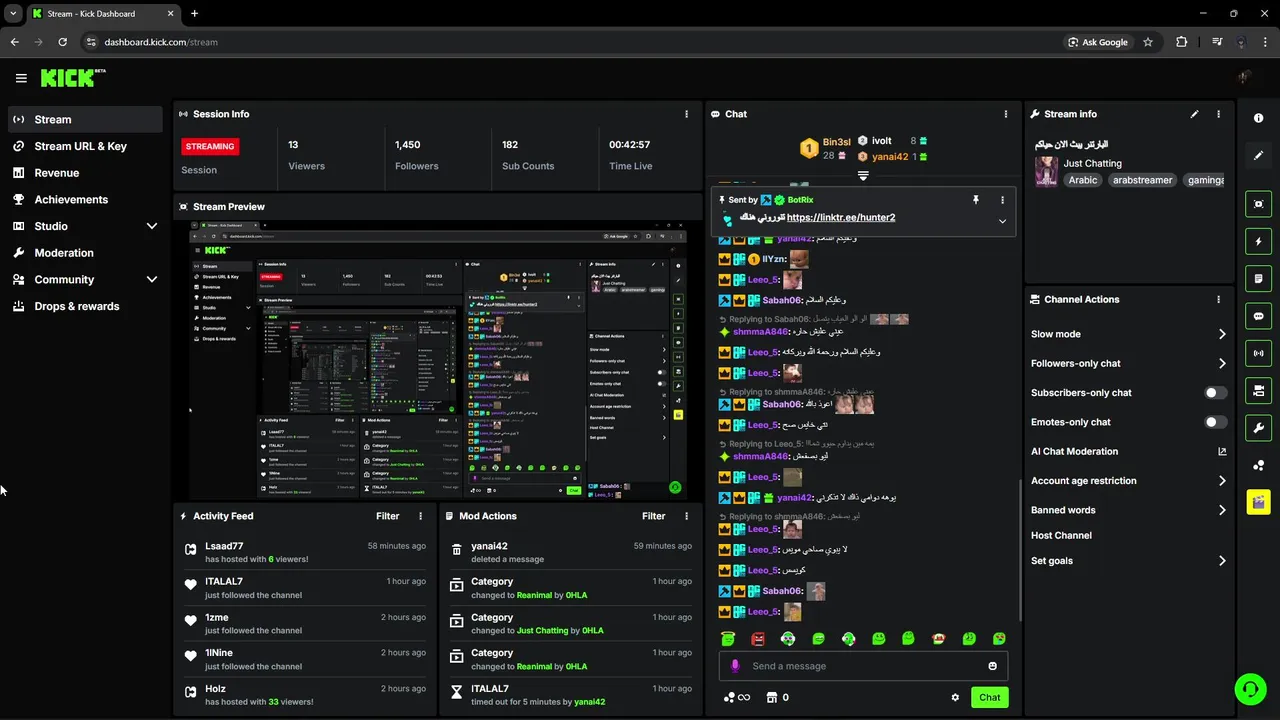This screenshot has width=1280, height=720.
Task: Reload the browser page
Action: (x=62, y=42)
